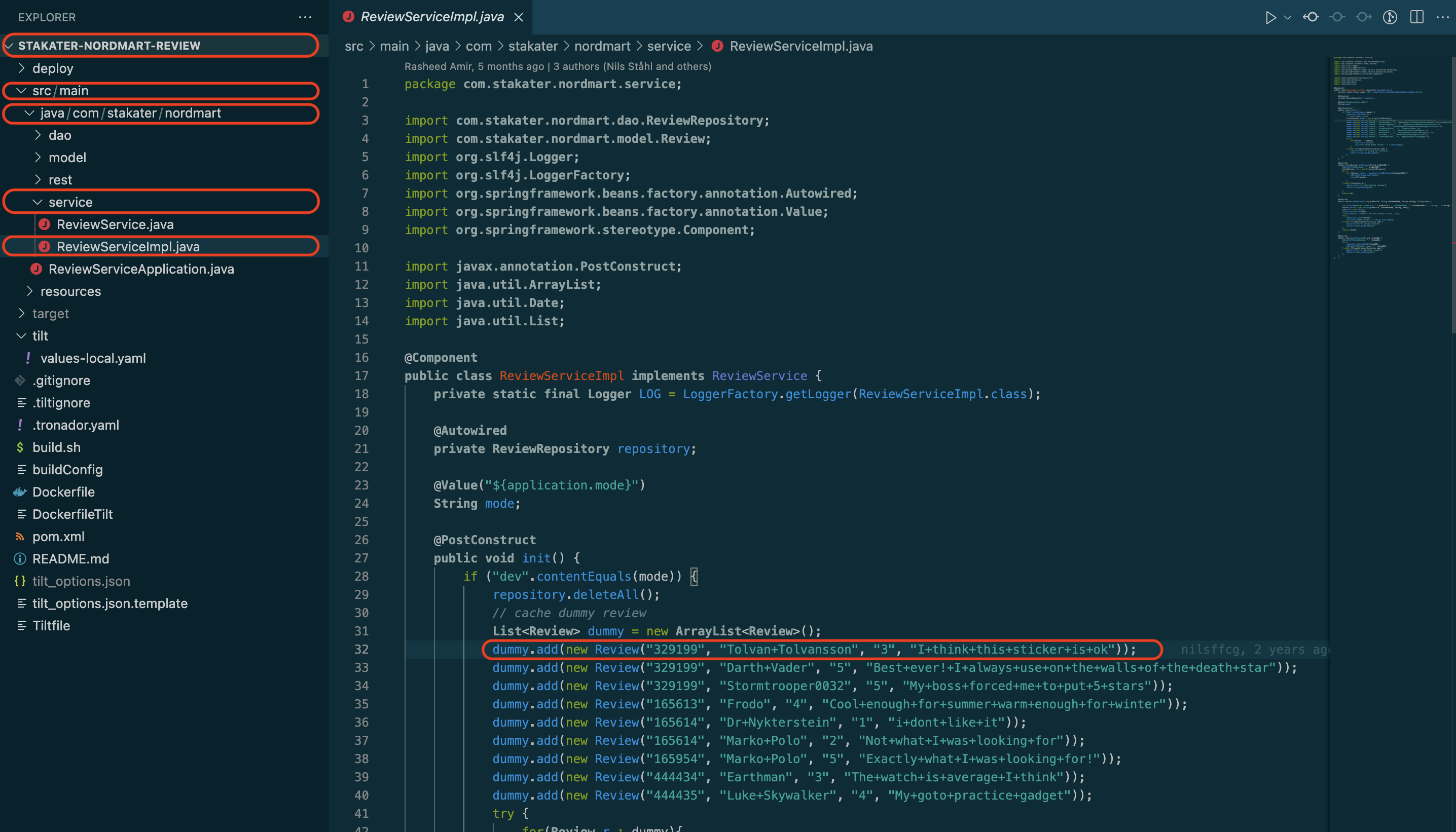The height and width of the screenshot is (832, 1456).
Task: Open the Dockerfile in explorer
Action: [63, 492]
